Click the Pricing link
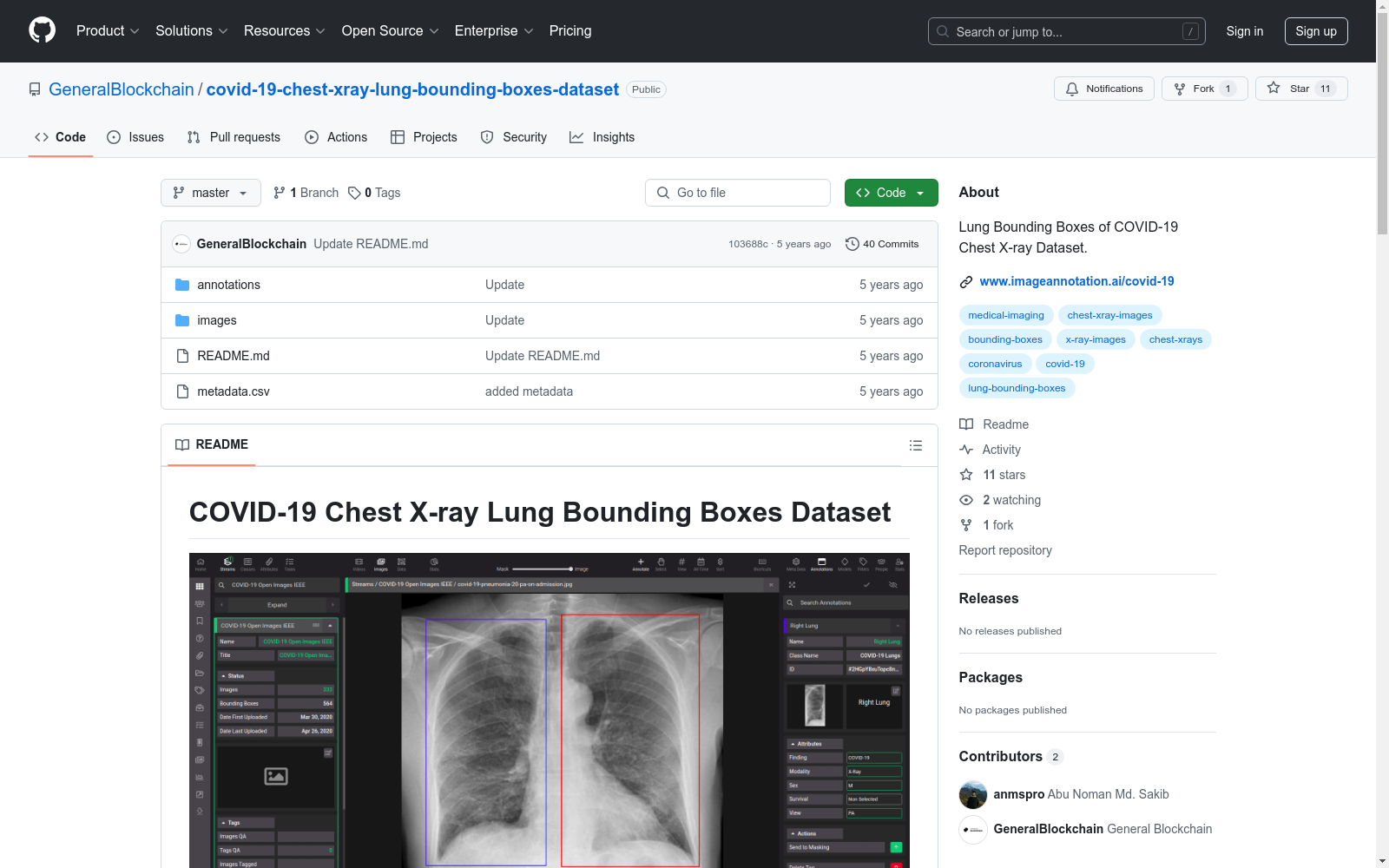The height and width of the screenshot is (868, 1389). tap(570, 31)
